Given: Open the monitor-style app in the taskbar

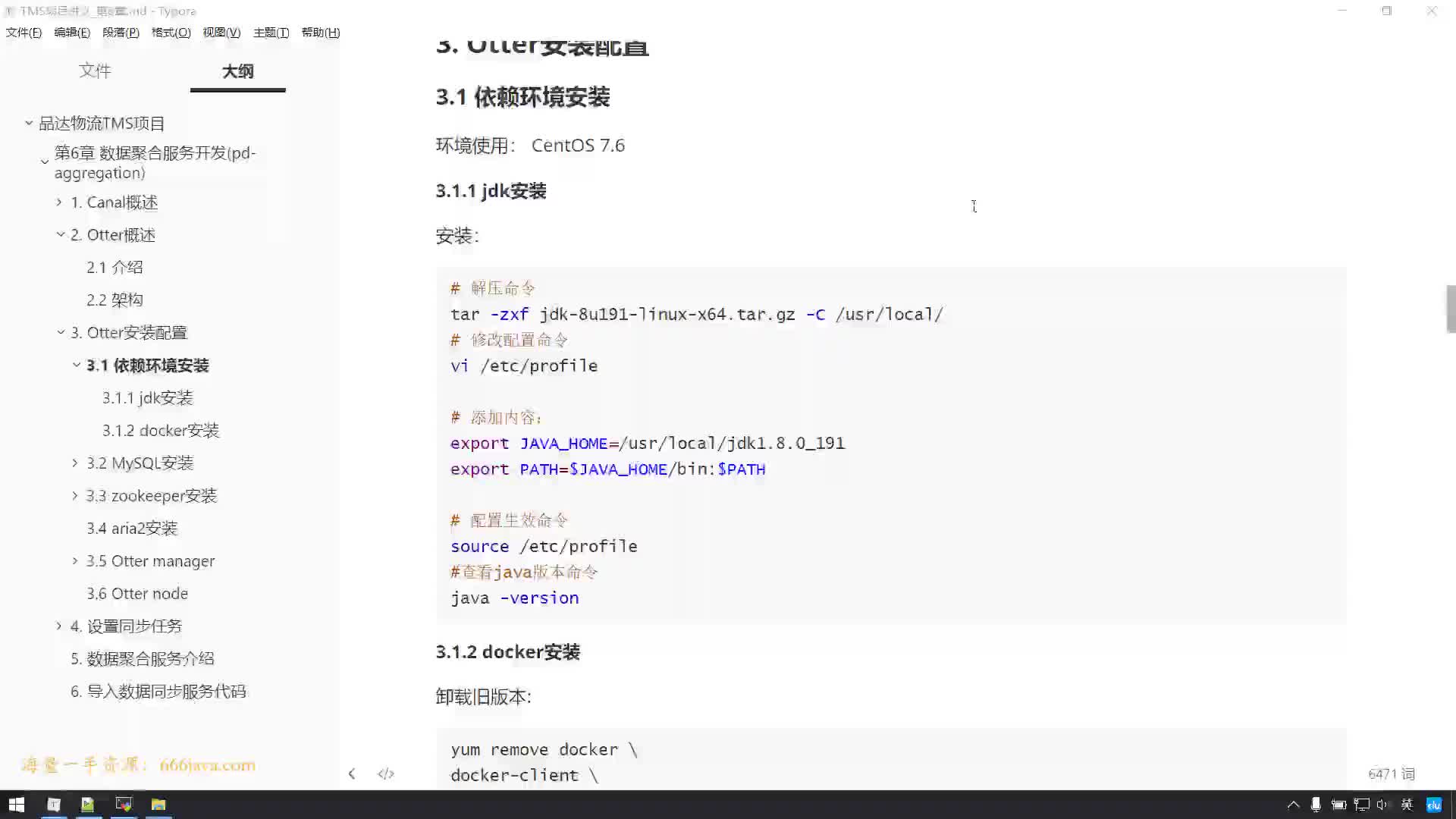Looking at the screenshot, I should coord(124,805).
